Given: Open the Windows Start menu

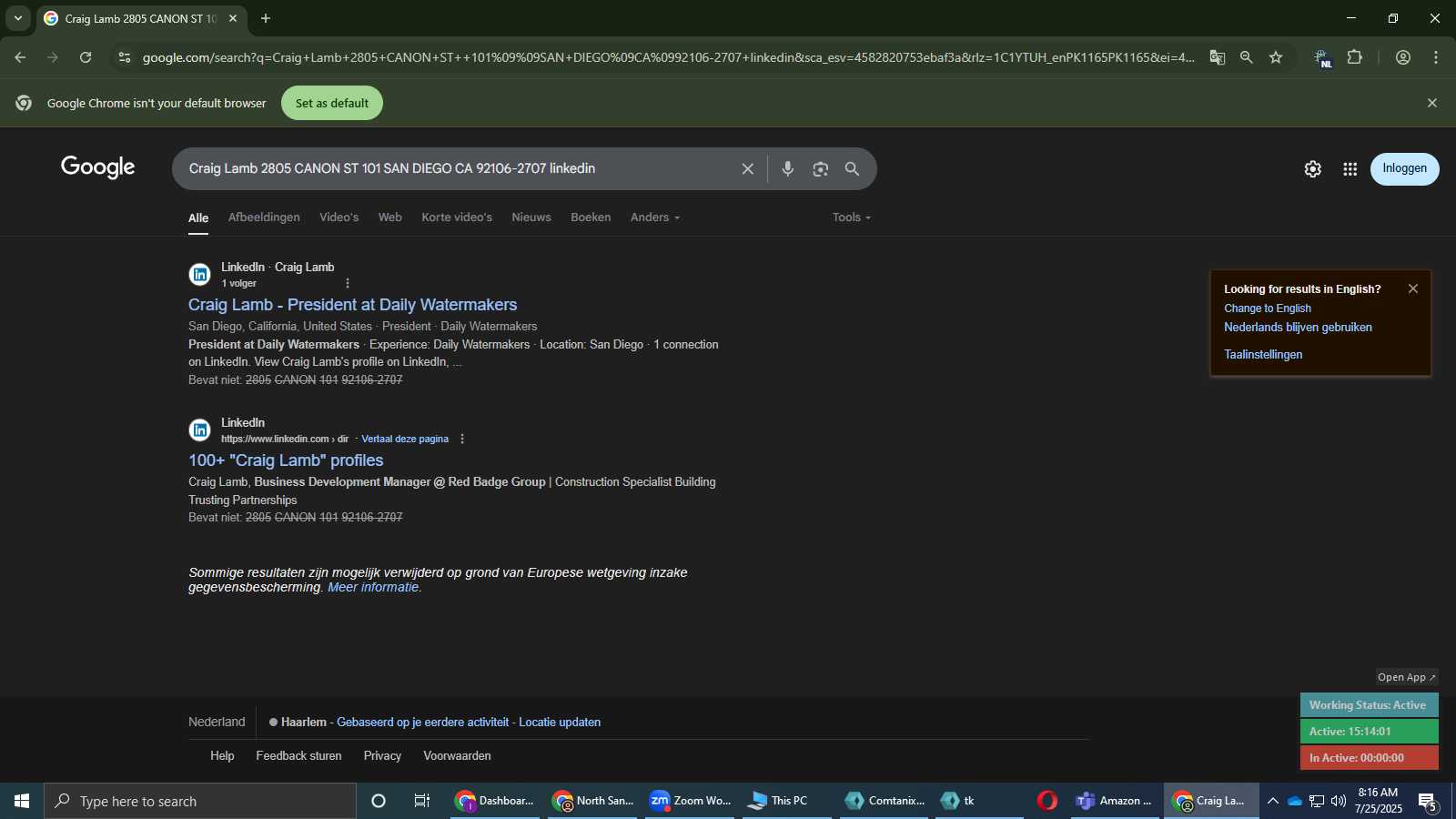Looking at the screenshot, I should pos(22,801).
